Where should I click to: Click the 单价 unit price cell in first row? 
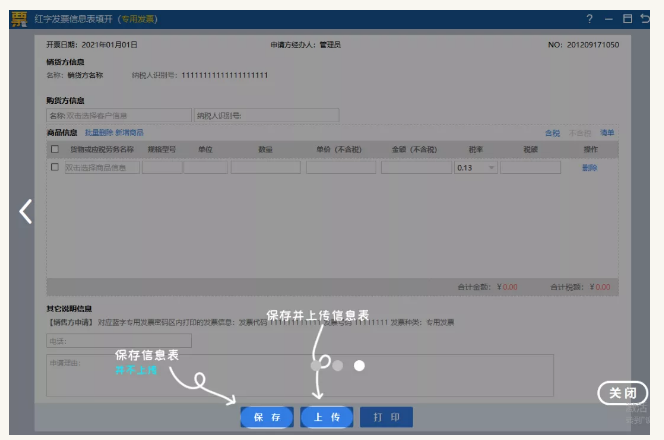click(x=341, y=168)
